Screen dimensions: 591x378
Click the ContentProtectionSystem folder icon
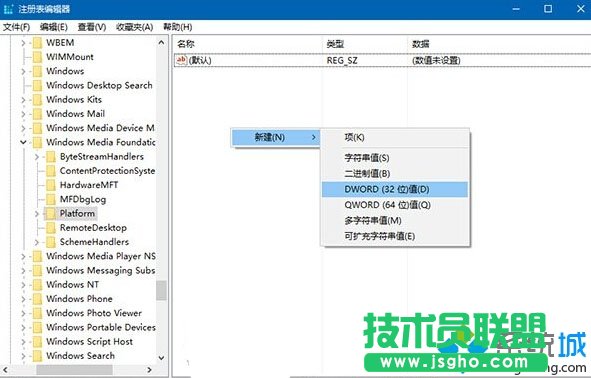pyautogui.click(x=51, y=171)
